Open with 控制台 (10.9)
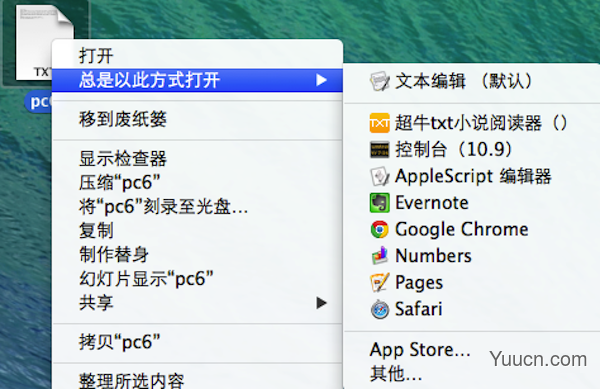The image size is (600, 389). pyautogui.click(x=471, y=150)
